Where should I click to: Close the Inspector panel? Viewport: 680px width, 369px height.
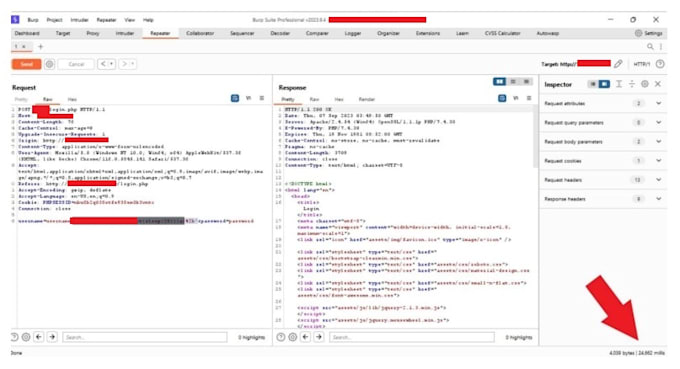[x=658, y=84]
